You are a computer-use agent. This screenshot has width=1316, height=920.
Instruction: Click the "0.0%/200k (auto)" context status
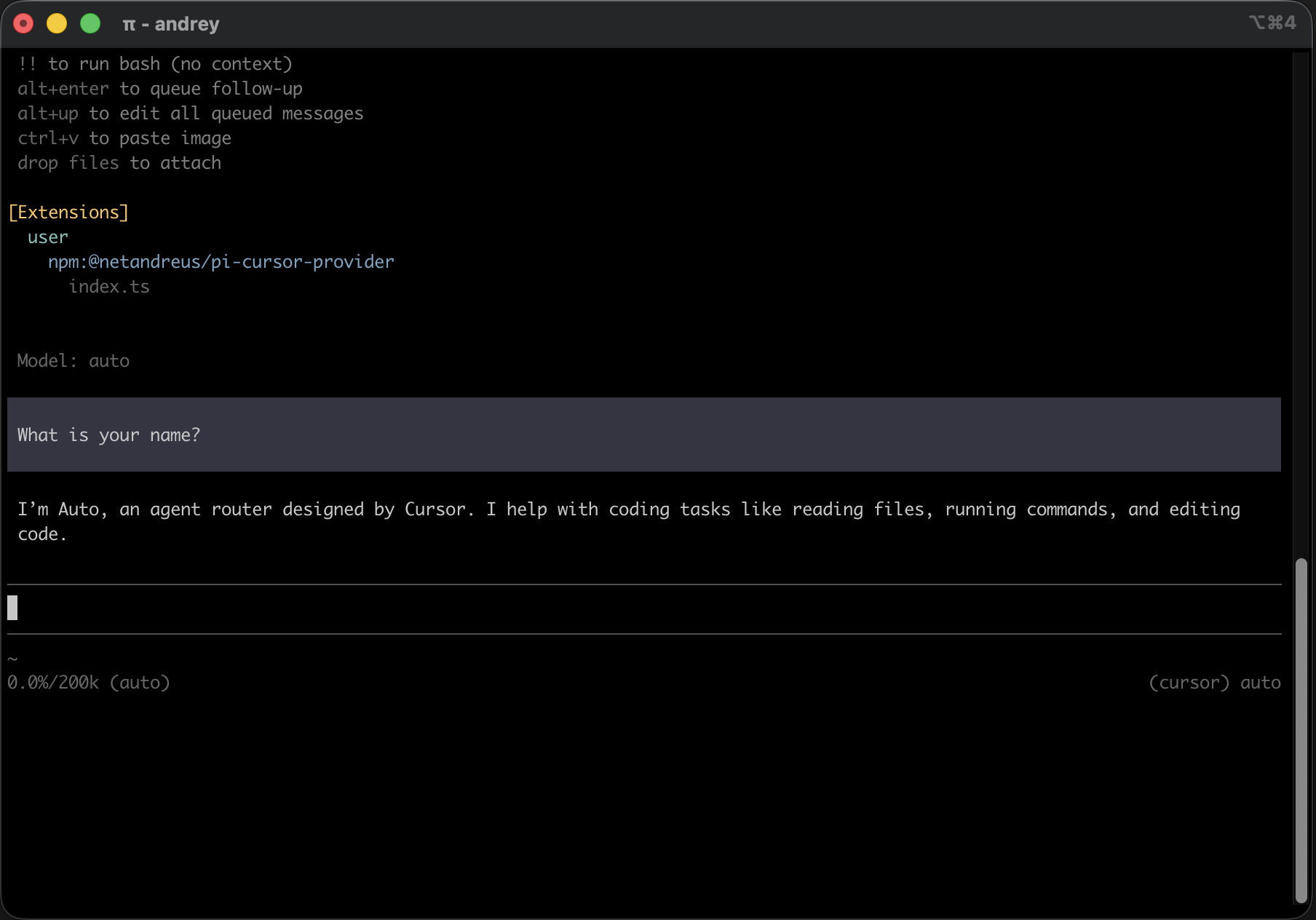point(89,683)
